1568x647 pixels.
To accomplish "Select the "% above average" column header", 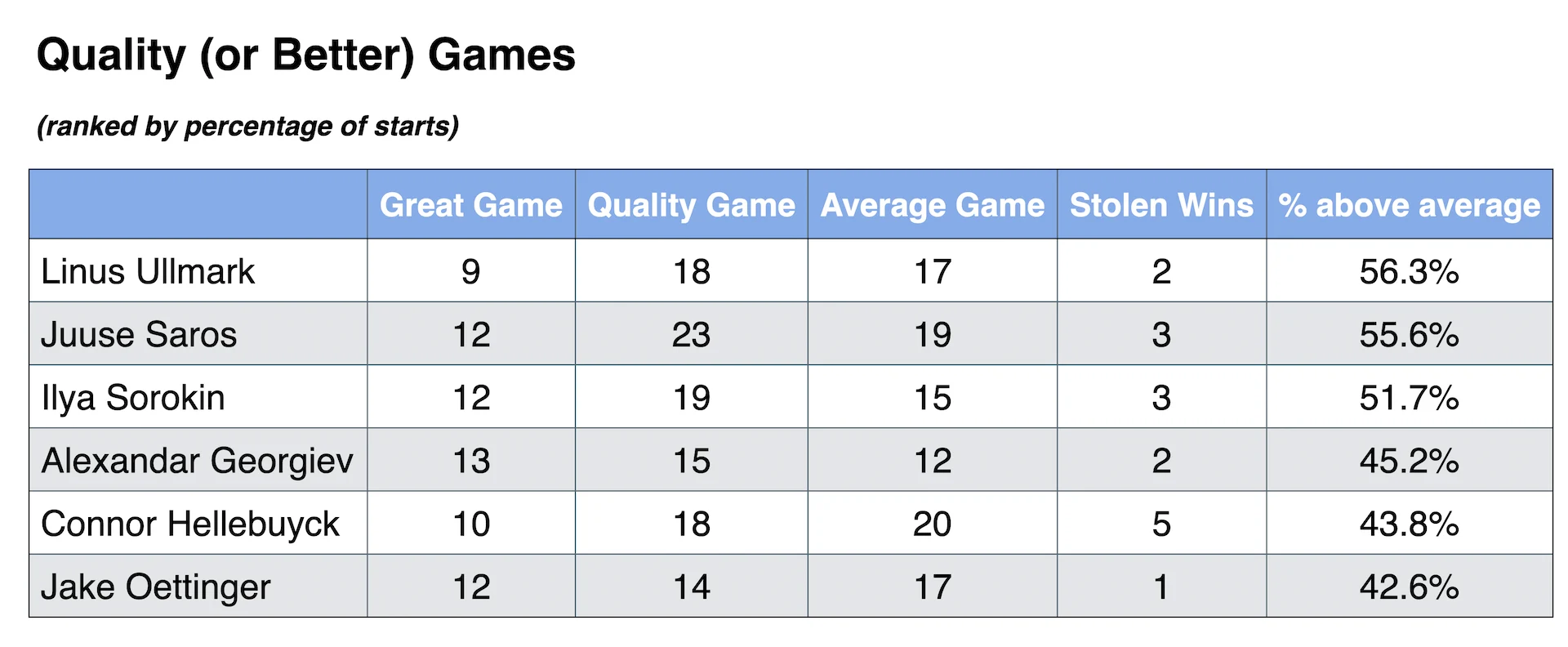I will [x=1409, y=205].
